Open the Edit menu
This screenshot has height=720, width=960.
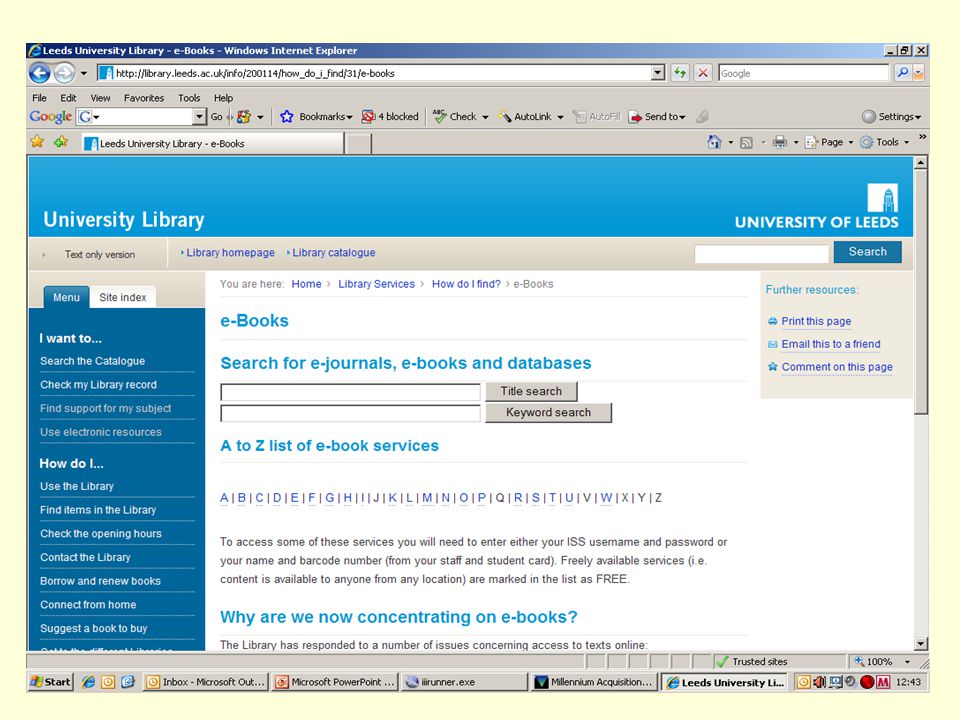[x=68, y=98]
